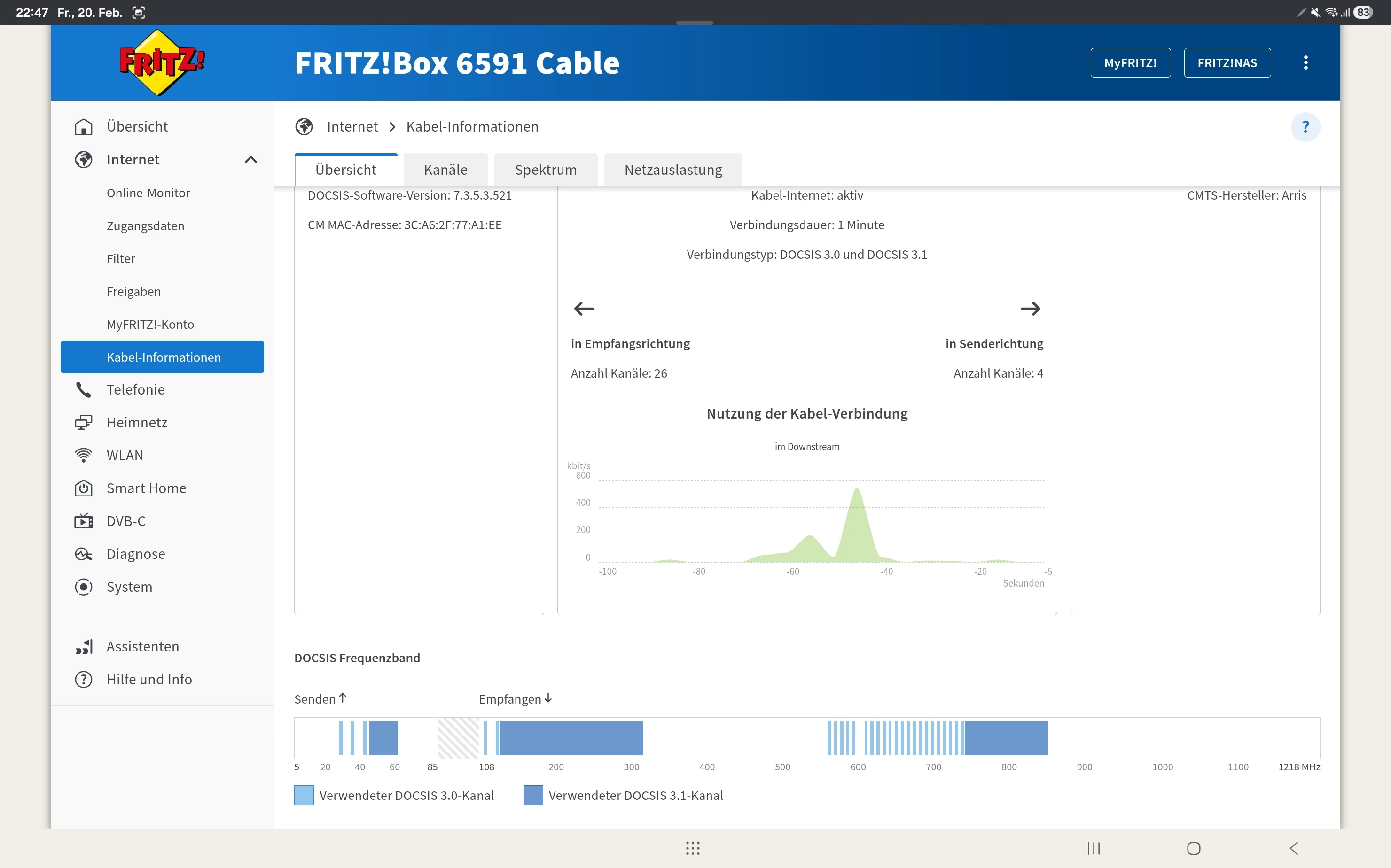
Task: Click the Assistenten wizard icon
Action: click(x=84, y=646)
